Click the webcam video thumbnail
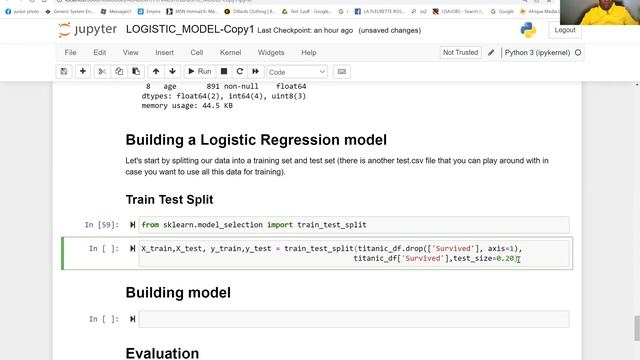Image resolution: width=640 pixels, height=360 pixels. [x=600, y=12]
